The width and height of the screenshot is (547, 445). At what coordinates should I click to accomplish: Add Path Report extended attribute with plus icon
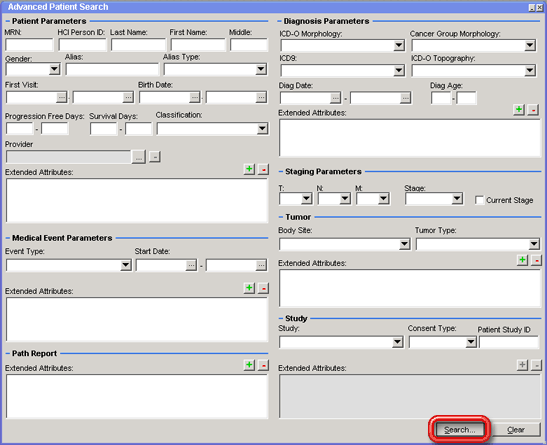tap(249, 365)
